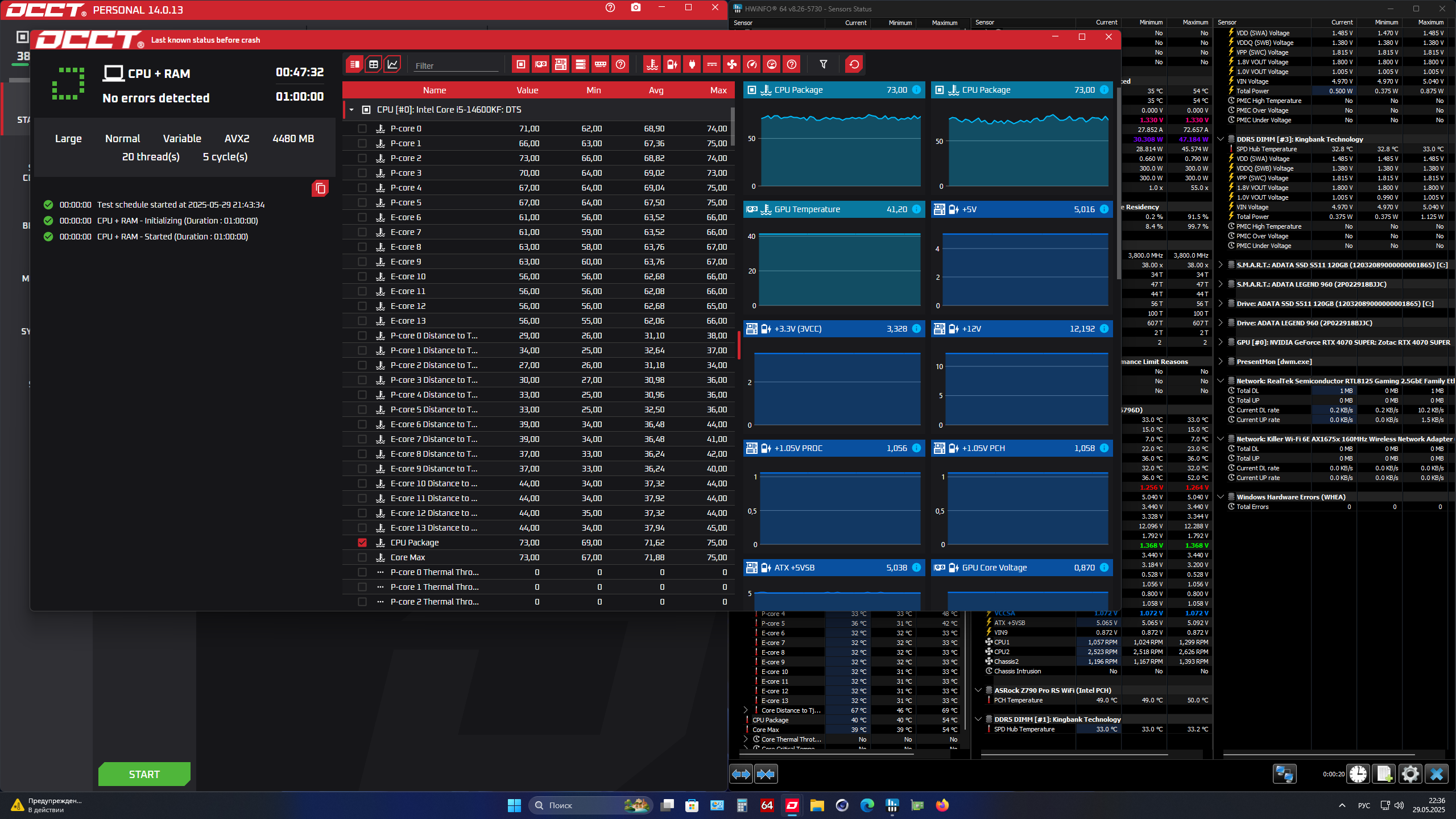This screenshot has height=819, width=1456.
Task: Open CPU Package graph info button
Action: click(916, 90)
